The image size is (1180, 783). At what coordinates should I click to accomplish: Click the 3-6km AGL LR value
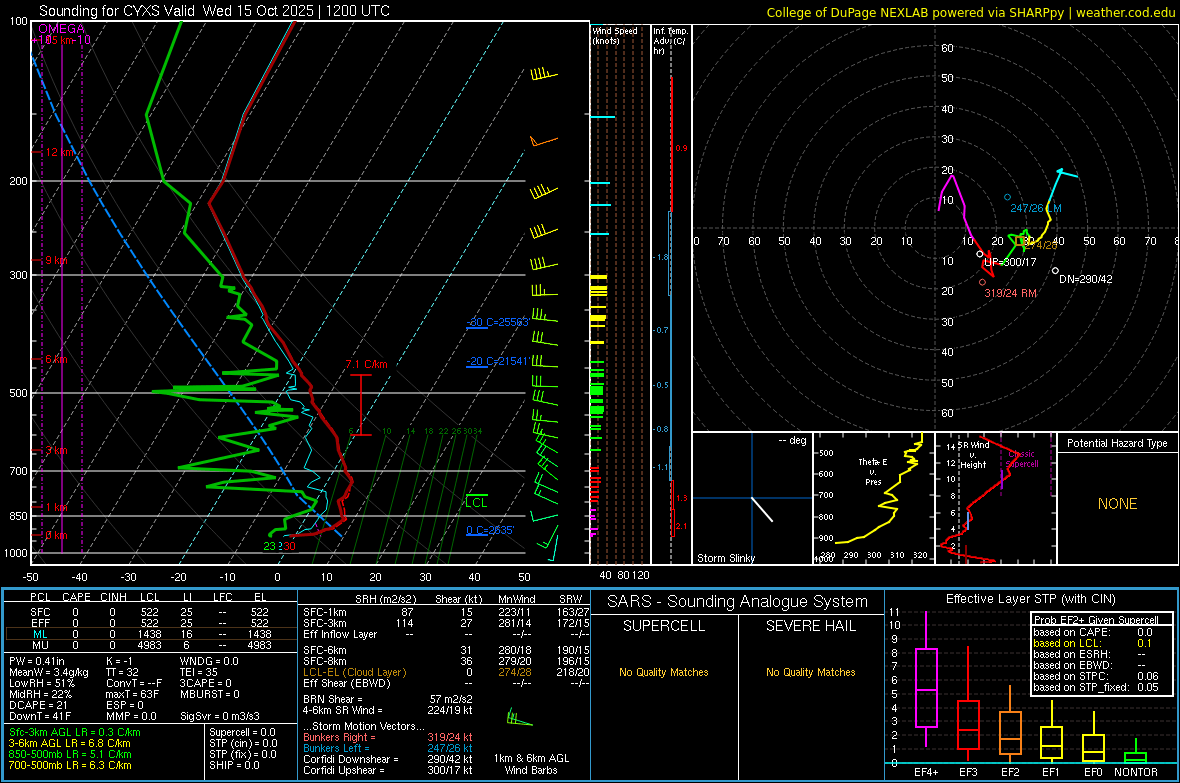pos(70,743)
